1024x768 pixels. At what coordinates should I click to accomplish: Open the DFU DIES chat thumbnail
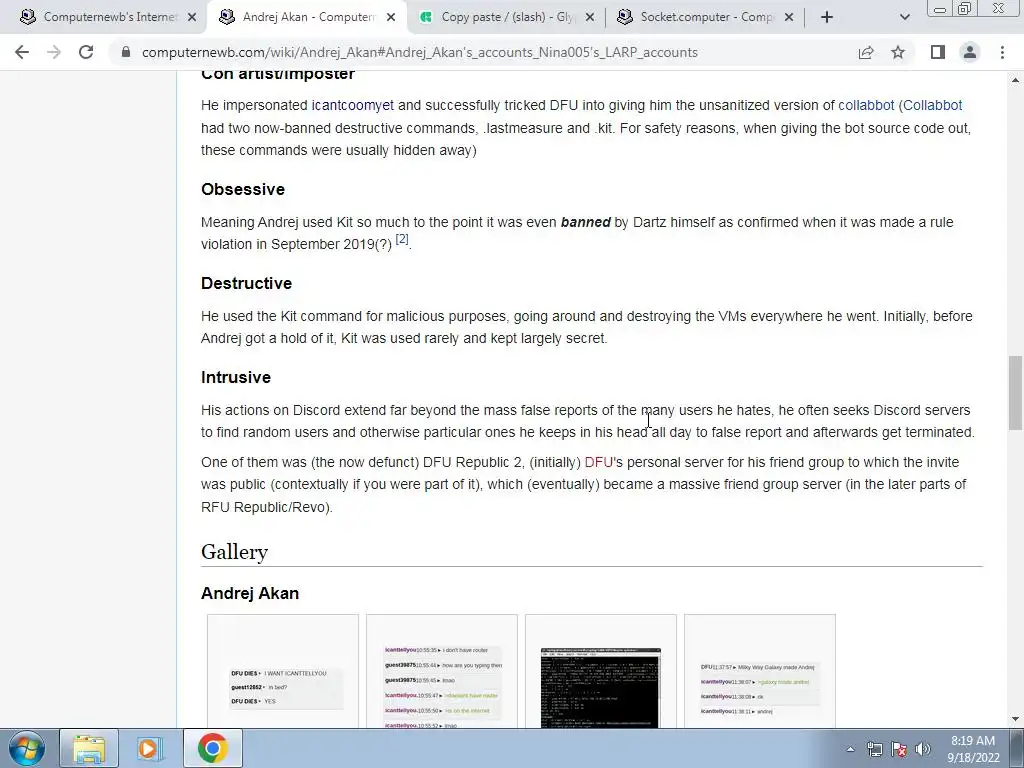(x=283, y=671)
